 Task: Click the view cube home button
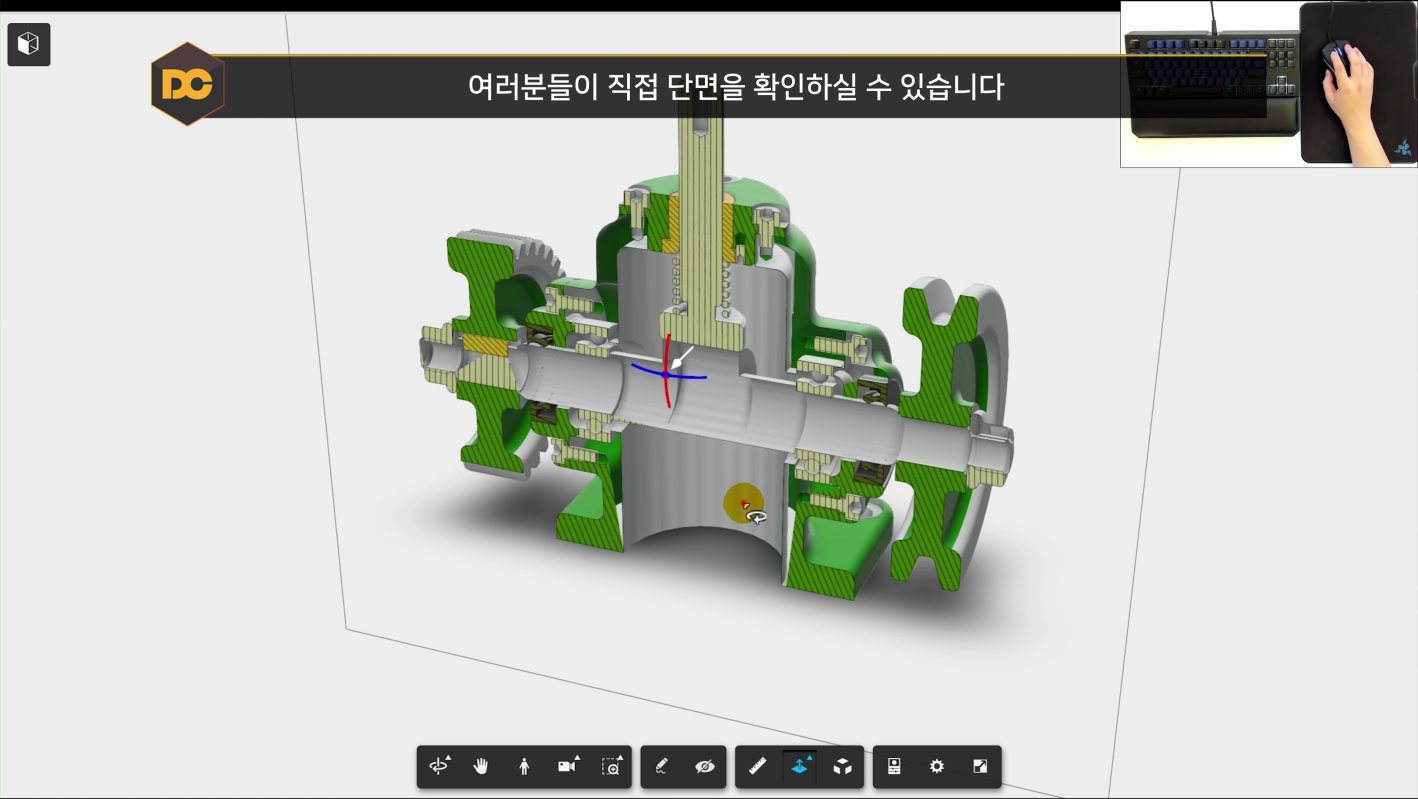tap(29, 44)
